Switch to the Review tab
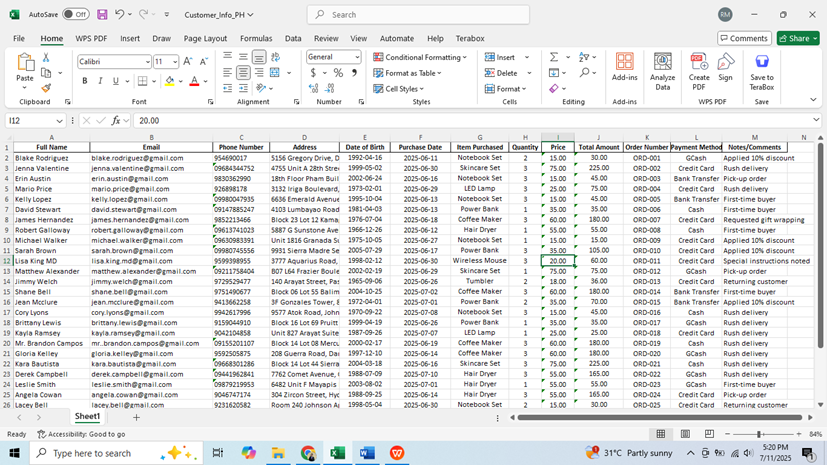 (326, 38)
